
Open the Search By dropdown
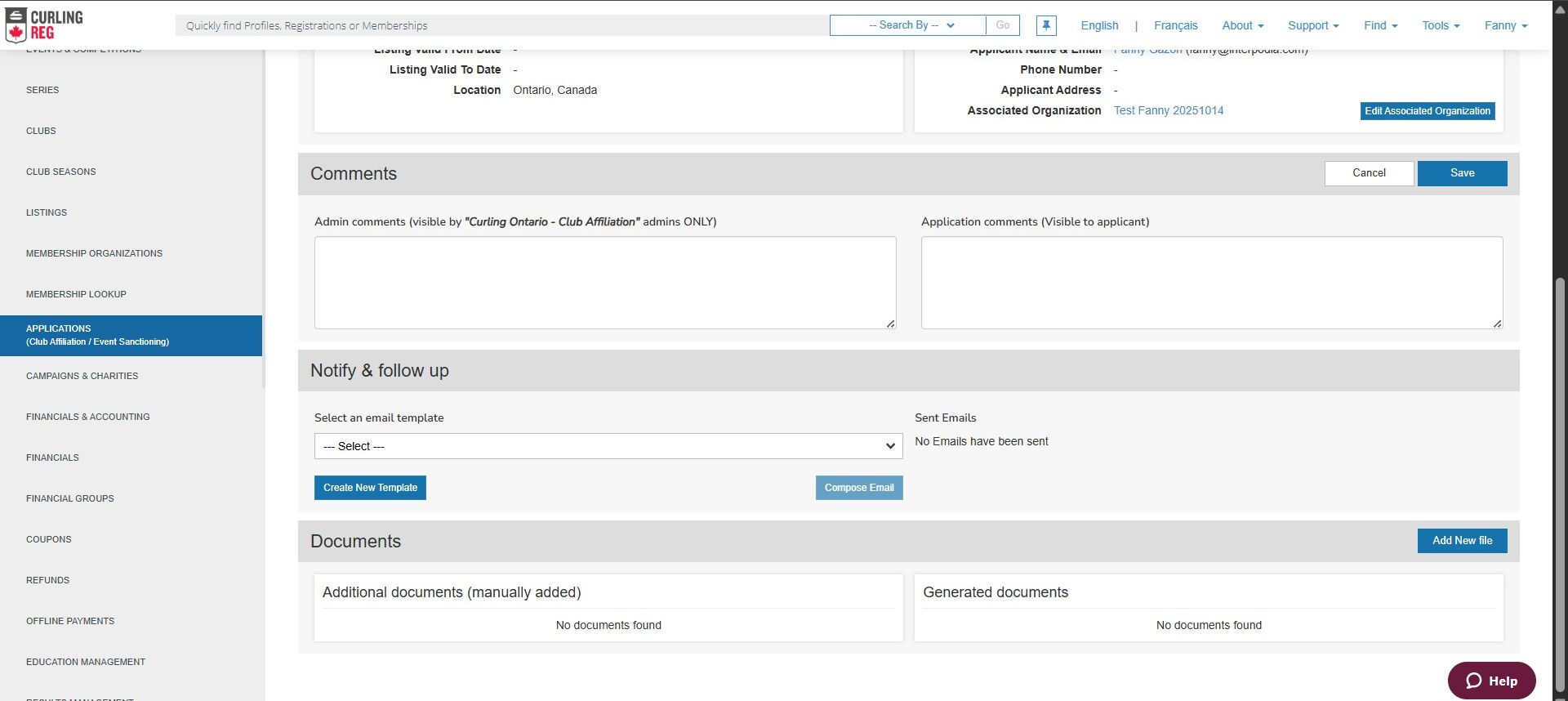(907, 25)
